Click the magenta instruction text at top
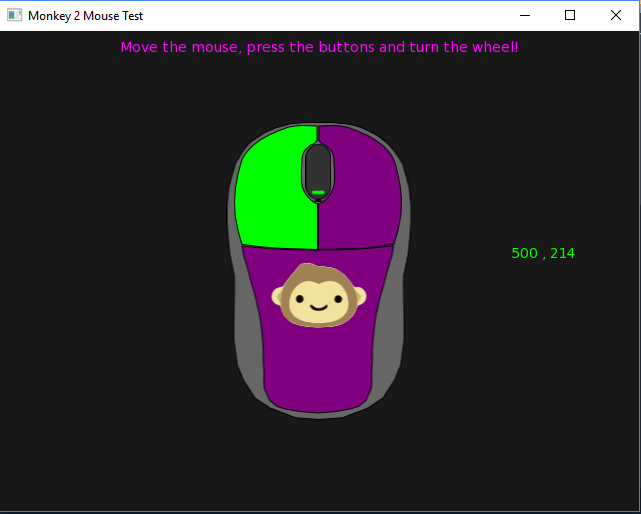 [x=319, y=47]
